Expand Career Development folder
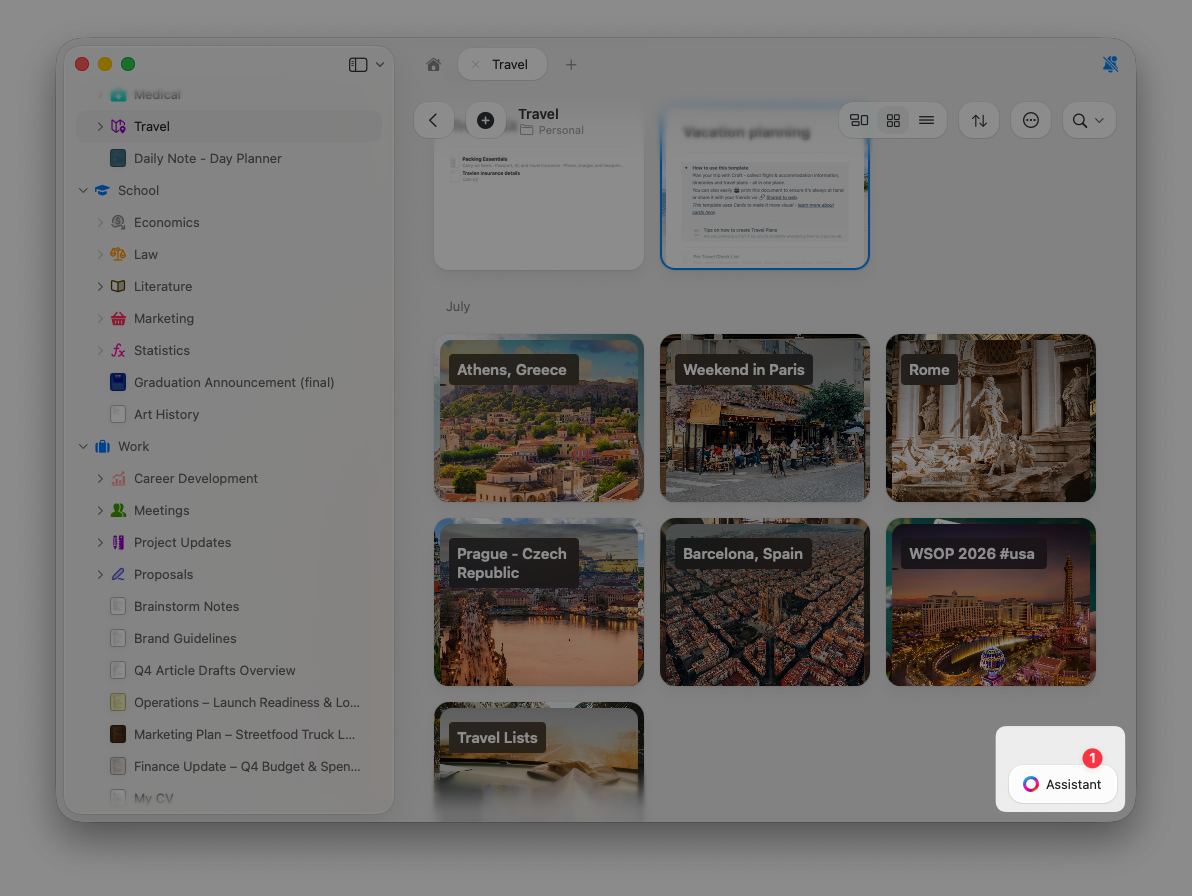The image size is (1192, 896). [x=100, y=478]
